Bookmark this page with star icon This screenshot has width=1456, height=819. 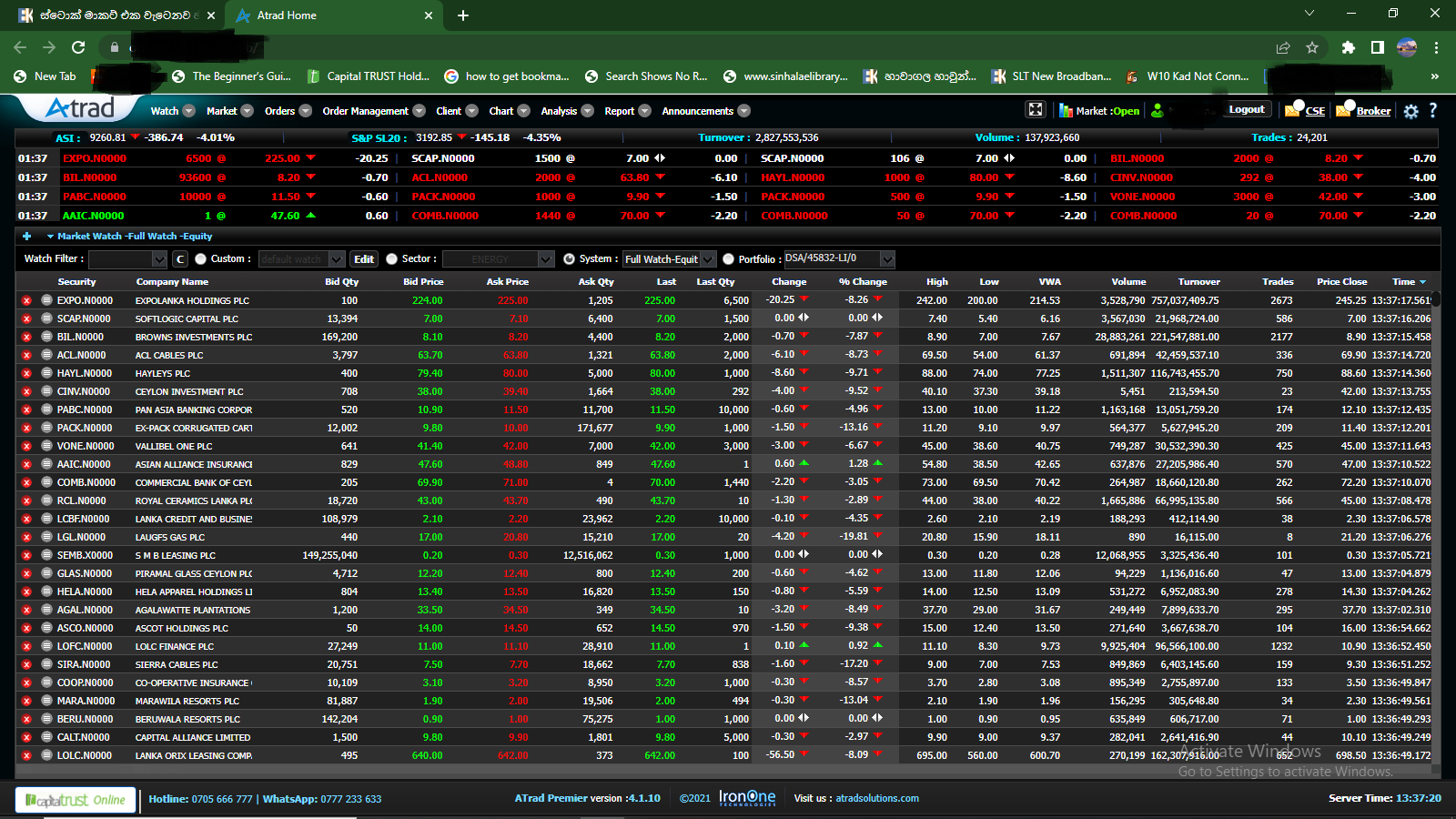coord(1312,47)
